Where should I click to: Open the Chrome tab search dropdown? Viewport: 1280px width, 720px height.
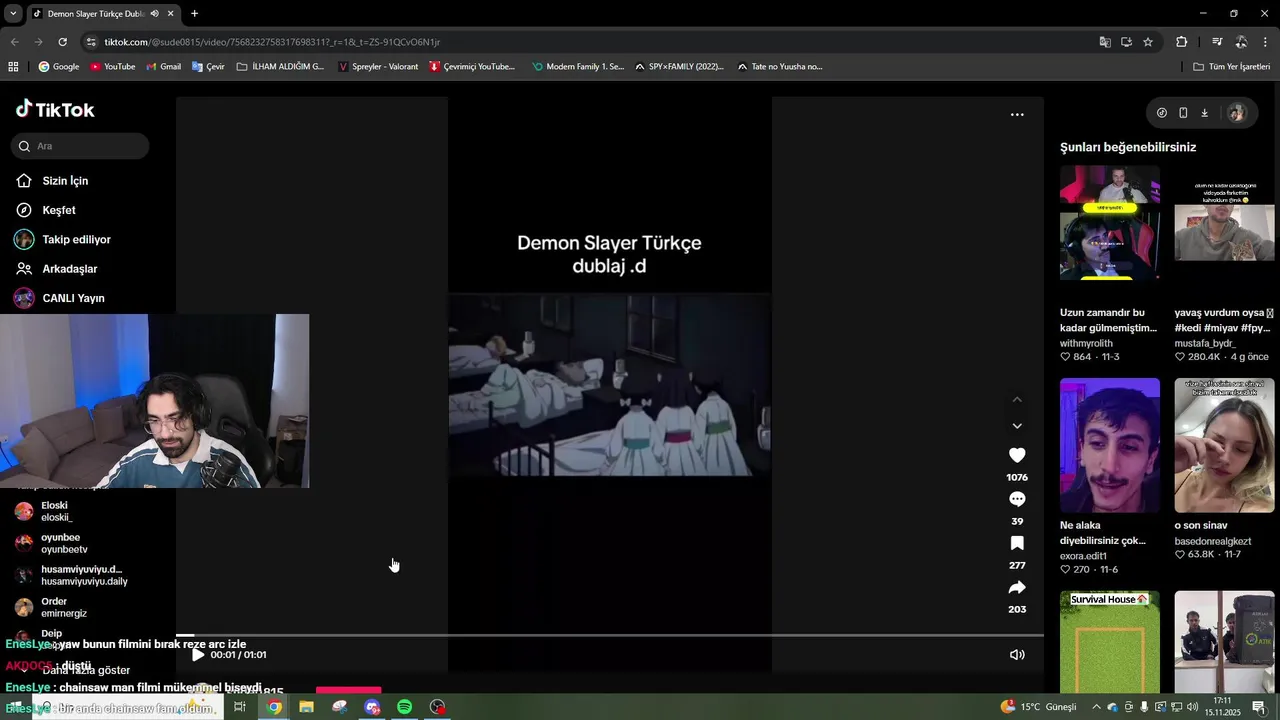[13, 14]
